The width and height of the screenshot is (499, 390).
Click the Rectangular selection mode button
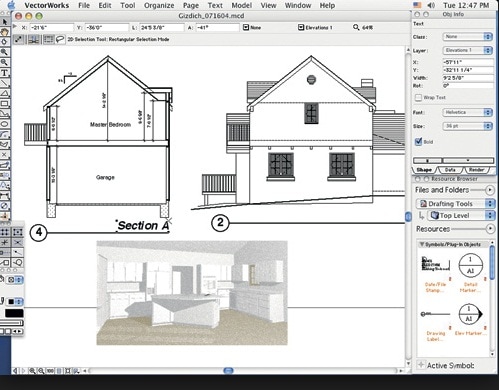click(x=49, y=39)
